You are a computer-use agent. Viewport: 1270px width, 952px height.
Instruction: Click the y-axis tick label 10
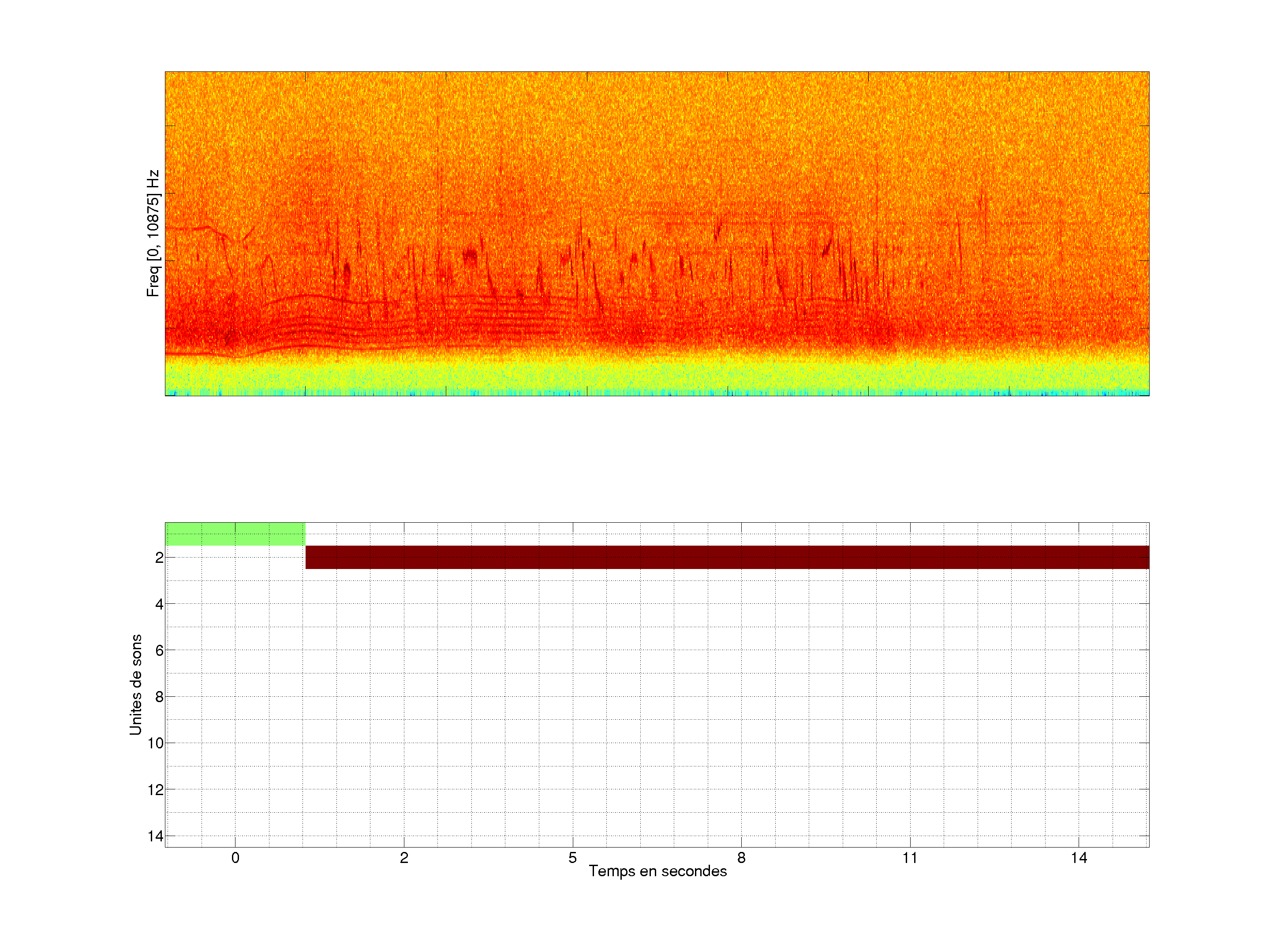156,743
